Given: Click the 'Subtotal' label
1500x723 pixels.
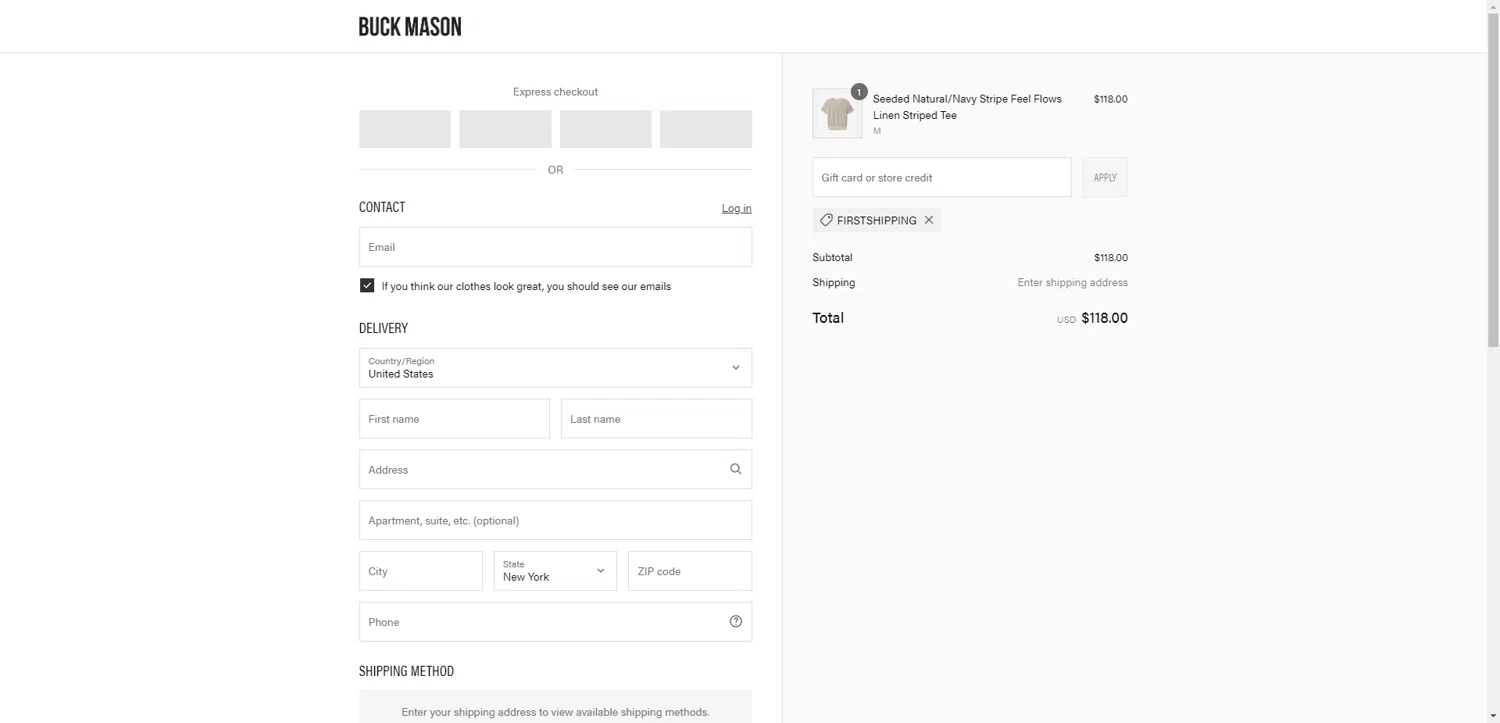Looking at the screenshot, I should point(833,258).
